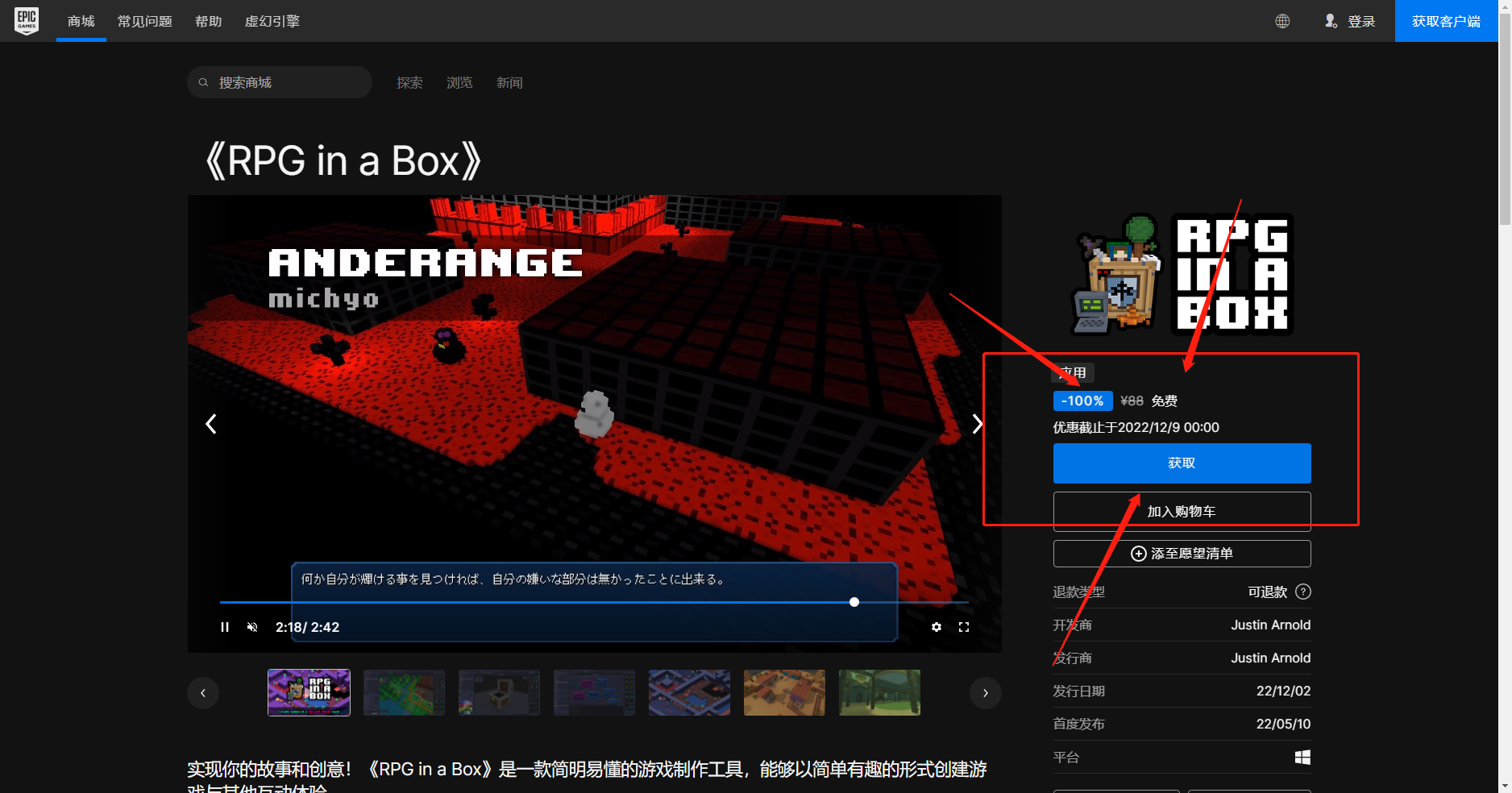This screenshot has width=1512, height=793.
Task: Open the 虚幻引擎 menu item
Action: (272, 21)
